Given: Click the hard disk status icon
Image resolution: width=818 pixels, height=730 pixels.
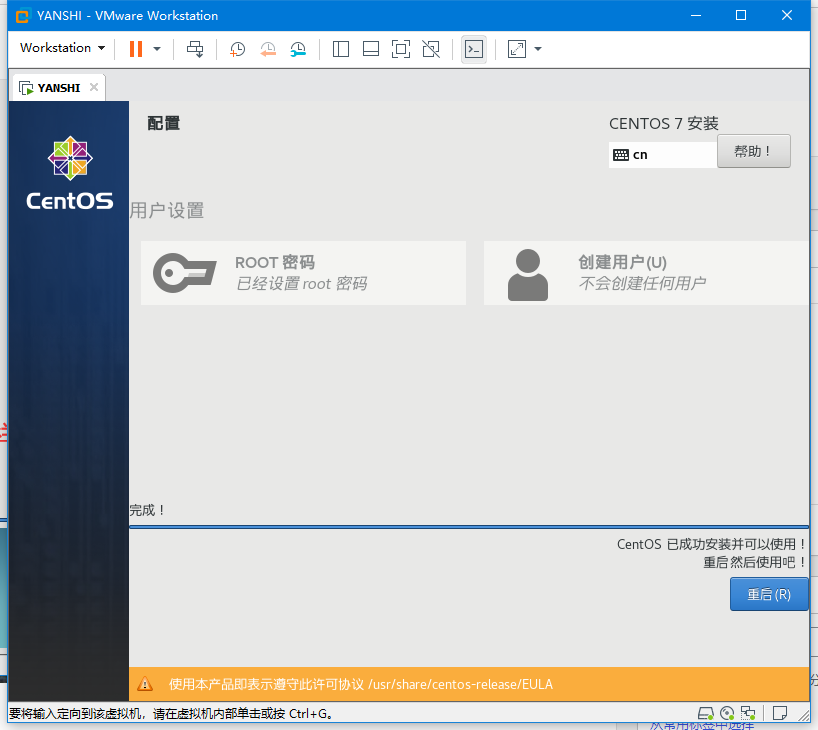Looking at the screenshot, I should 706,713.
